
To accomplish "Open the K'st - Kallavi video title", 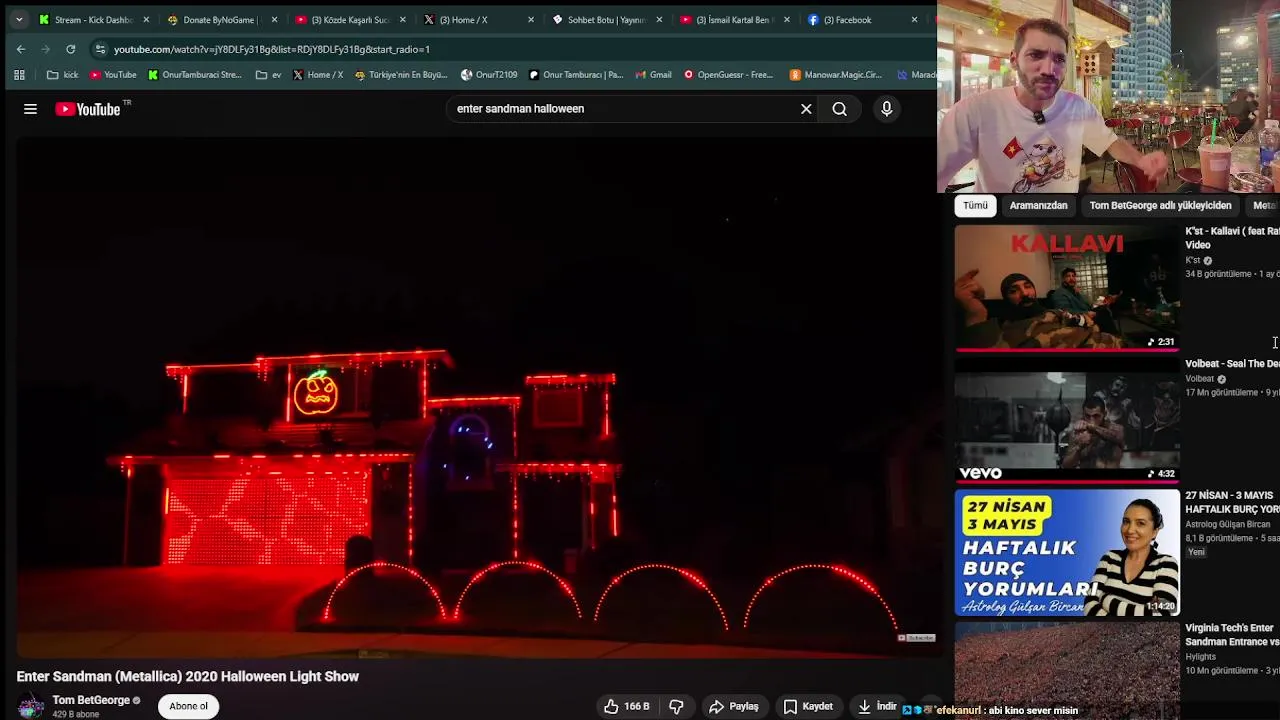I will [x=1232, y=238].
